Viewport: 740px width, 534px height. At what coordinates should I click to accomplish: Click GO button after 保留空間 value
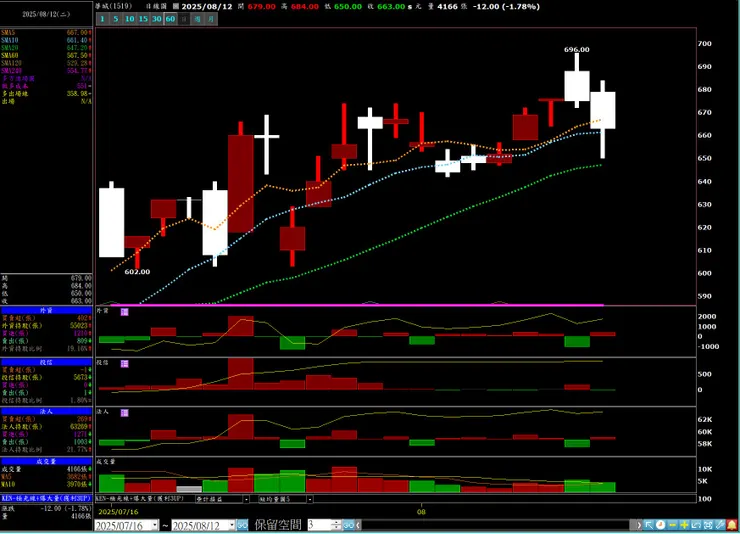(x=349, y=525)
